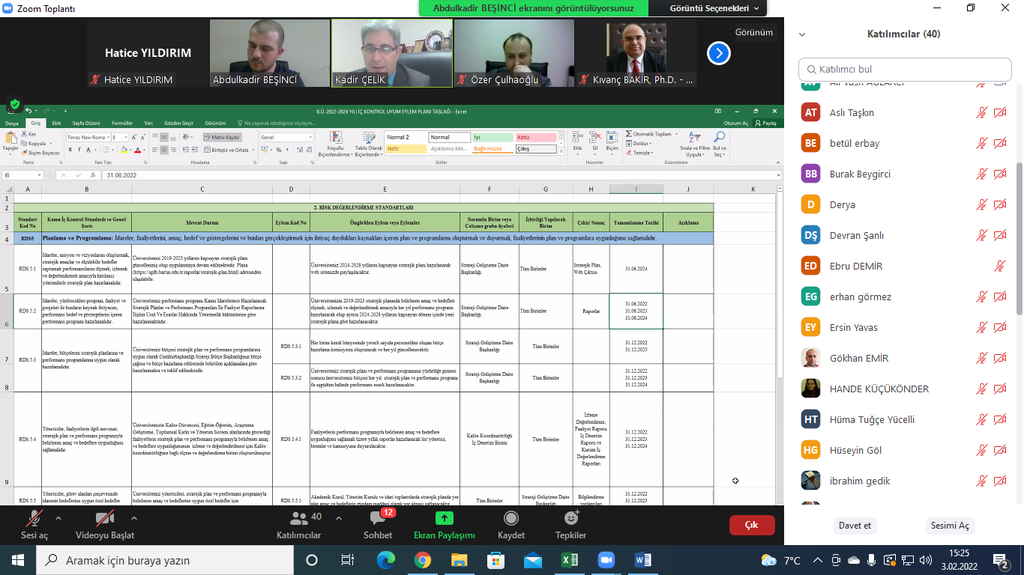Open the Katılımcılar participants icon in toolbar
This screenshot has width=1024, height=575.
point(298,519)
